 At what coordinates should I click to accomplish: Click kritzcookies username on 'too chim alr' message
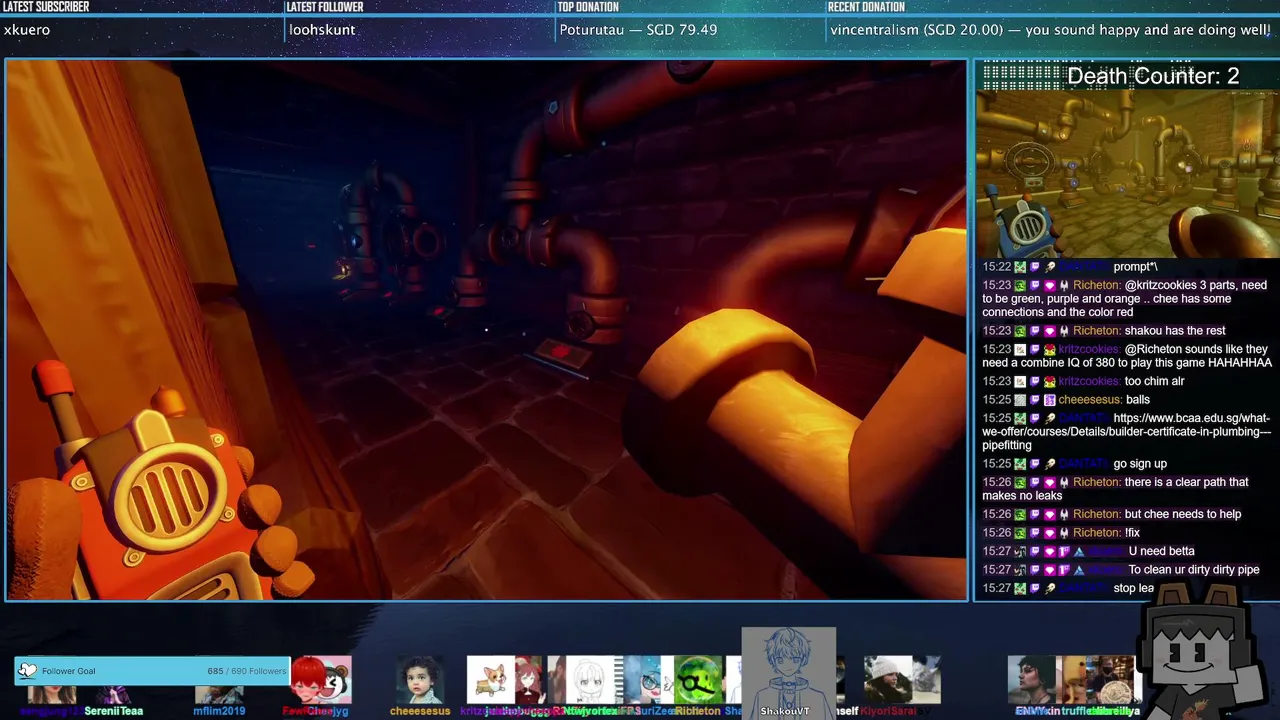tap(1088, 381)
